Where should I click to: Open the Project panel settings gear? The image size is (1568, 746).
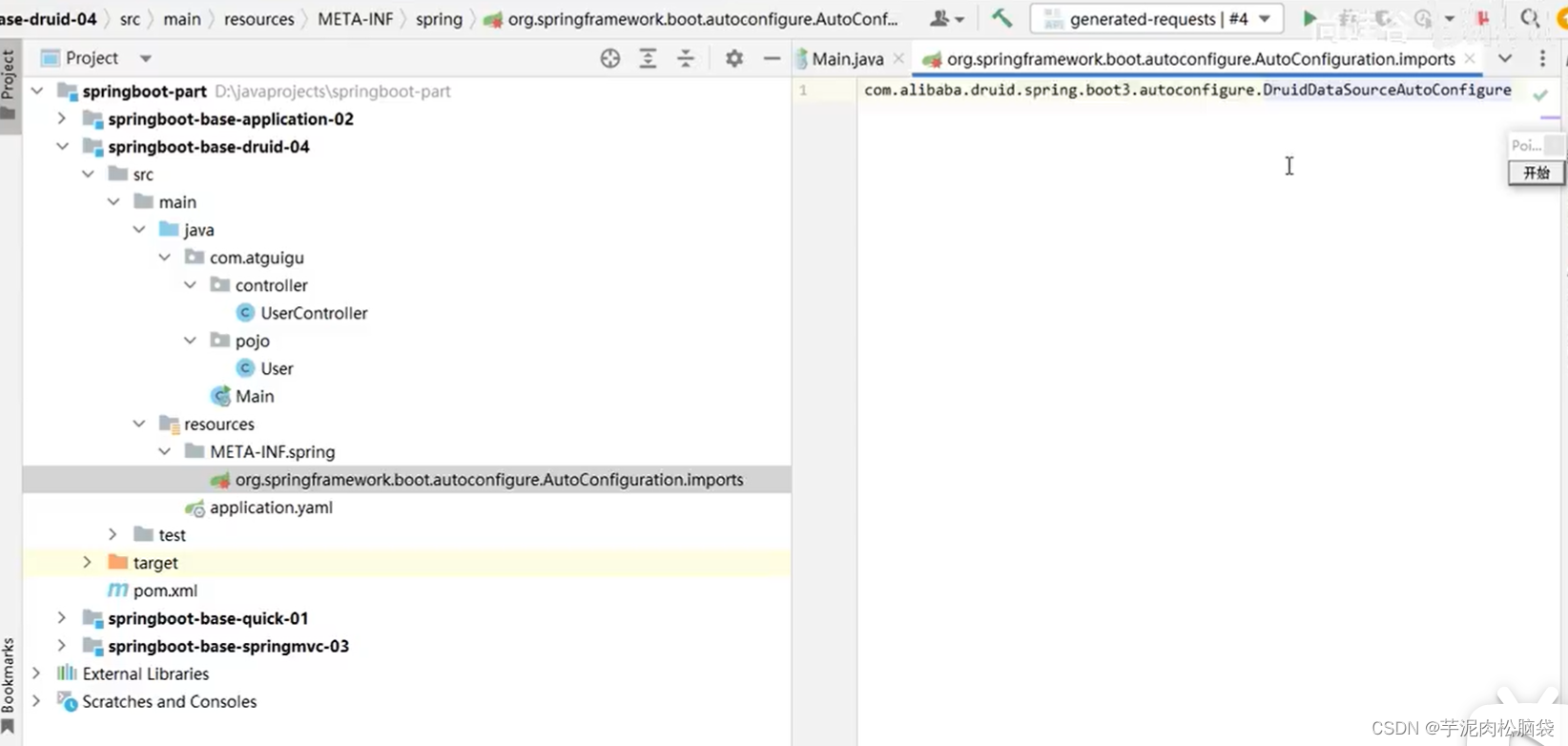click(x=733, y=58)
